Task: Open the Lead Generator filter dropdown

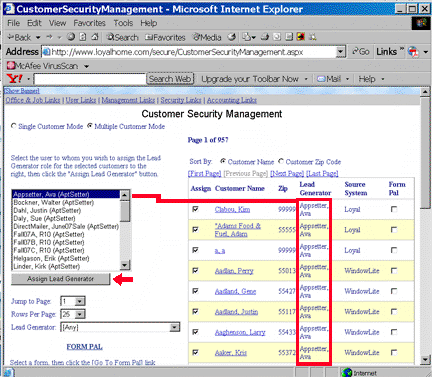Action: pyautogui.click(x=174, y=327)
